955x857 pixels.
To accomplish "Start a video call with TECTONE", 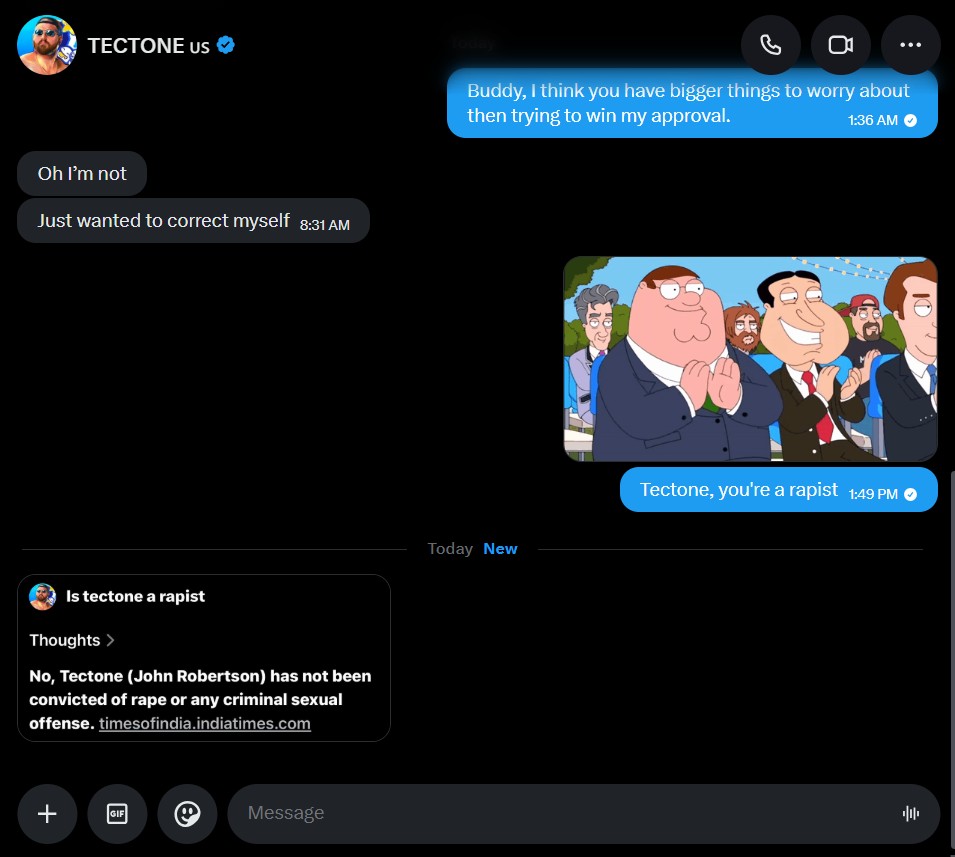I will click(840, 45).
